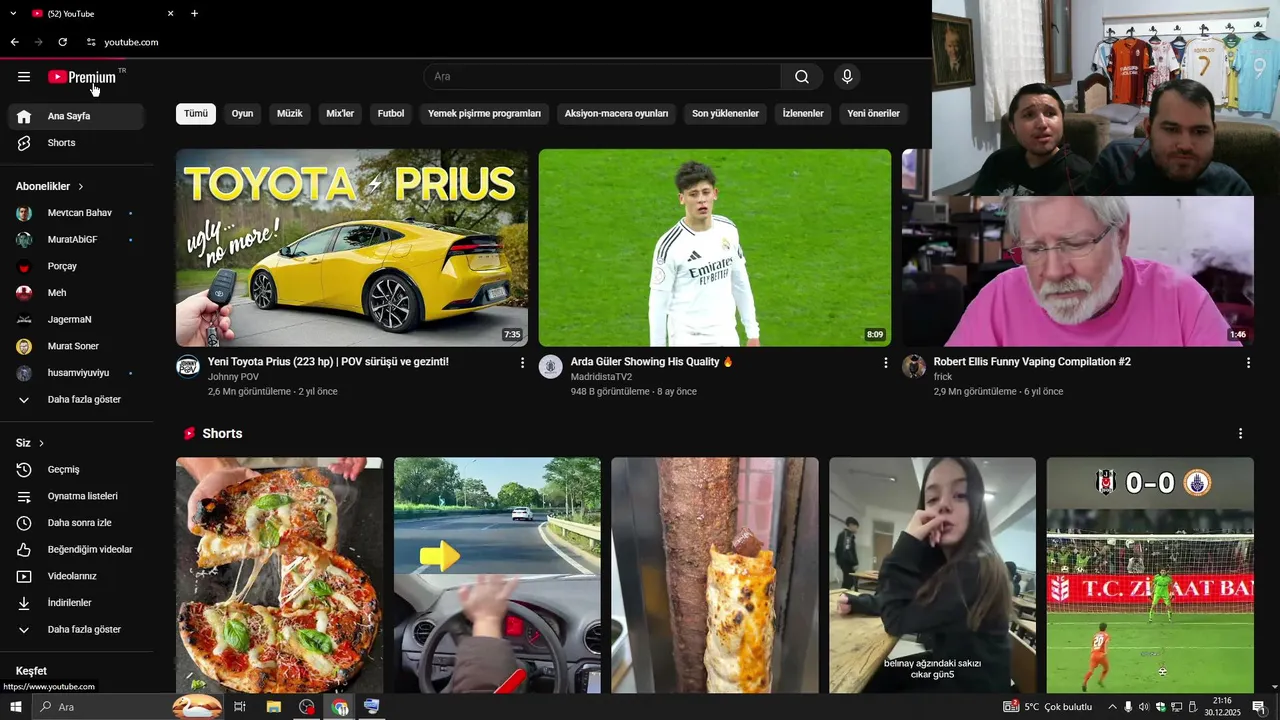This screenshot has width=1280, height=720.
Task: Open File Explorer from taskbar
Action: point(273,707)
